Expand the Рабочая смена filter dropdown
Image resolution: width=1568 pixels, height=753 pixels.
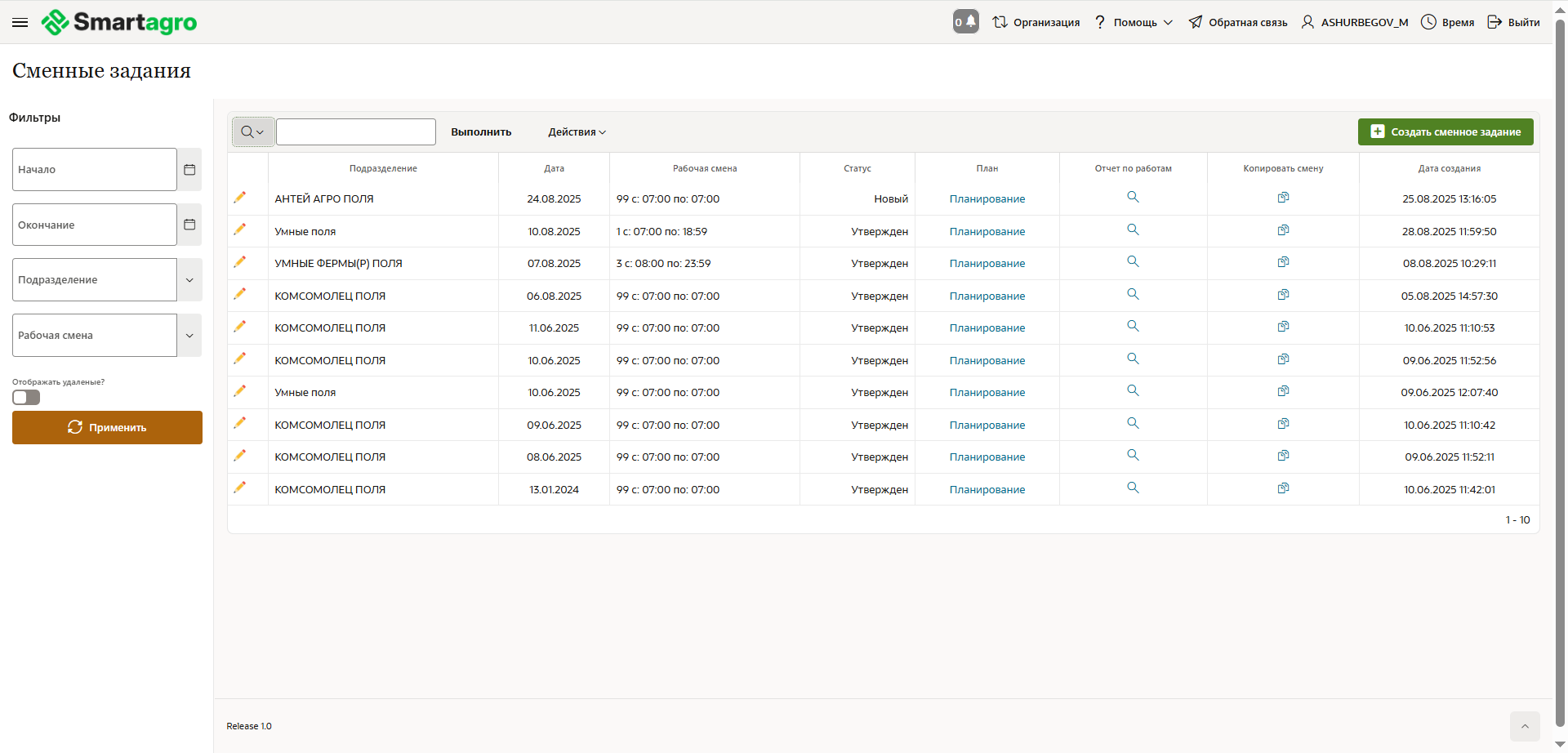pos(189,336)
